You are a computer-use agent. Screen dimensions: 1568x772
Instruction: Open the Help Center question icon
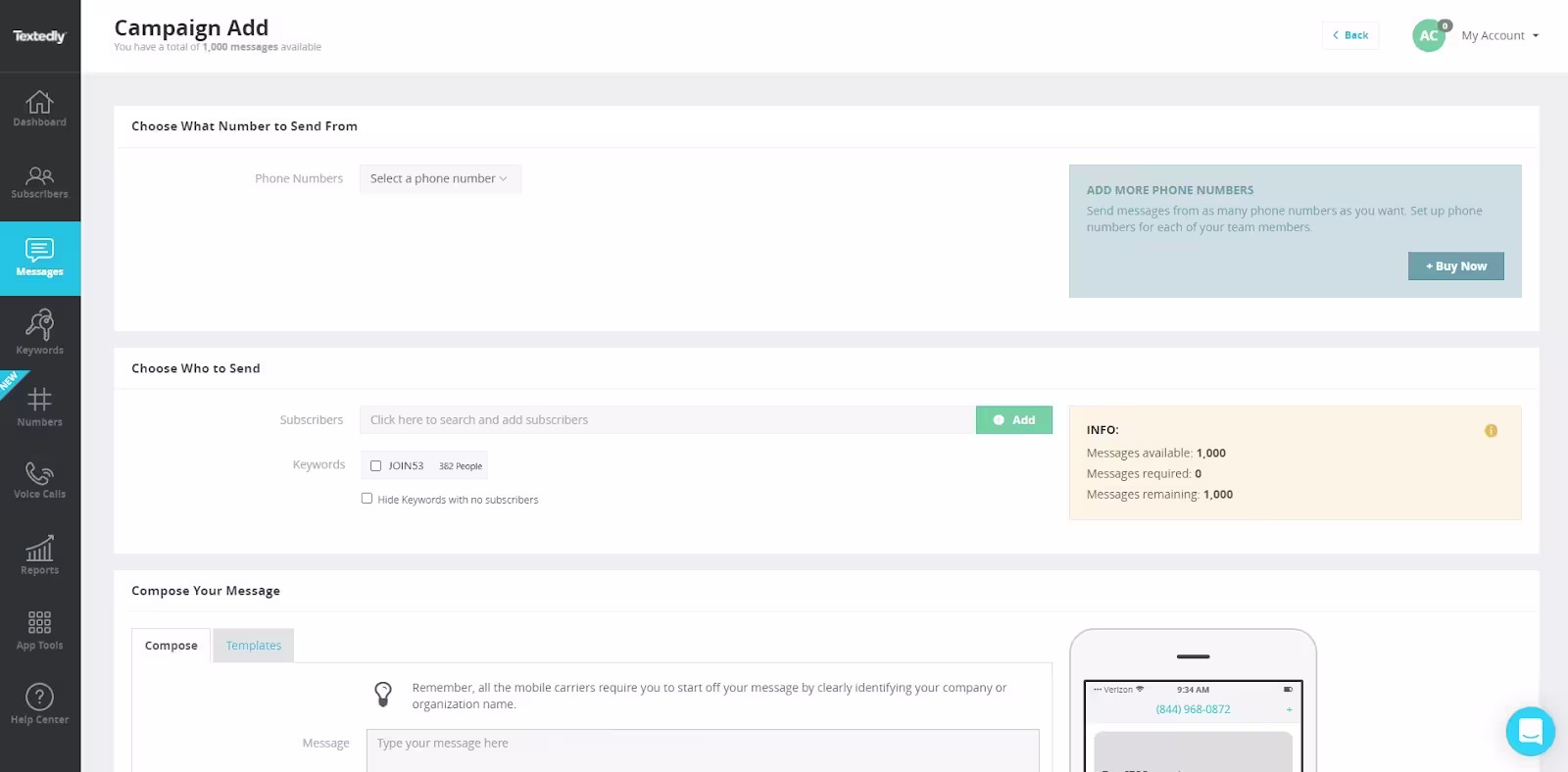click(39, 698)
